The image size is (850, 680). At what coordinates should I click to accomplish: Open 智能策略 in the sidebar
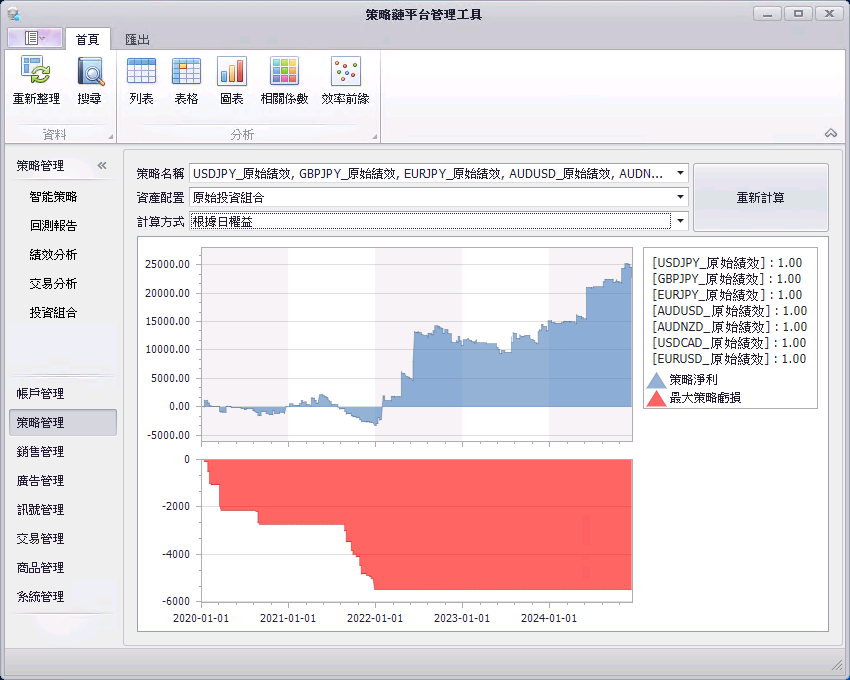pyautogui.click(x=53, y=196)
